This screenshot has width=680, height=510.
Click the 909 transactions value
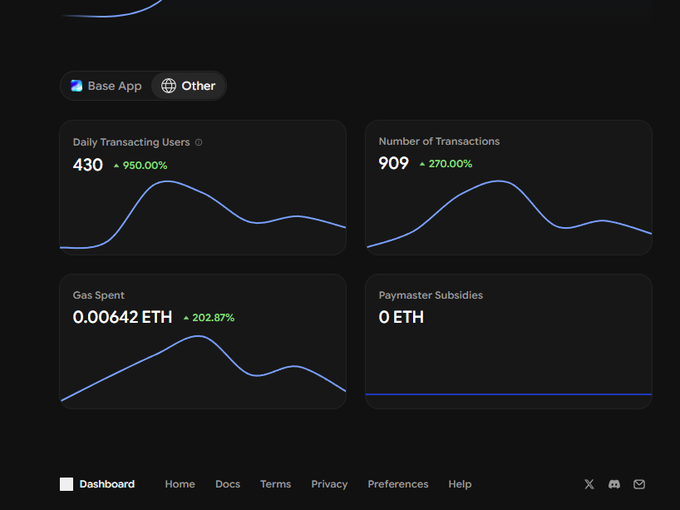click(x=394, y=163)
